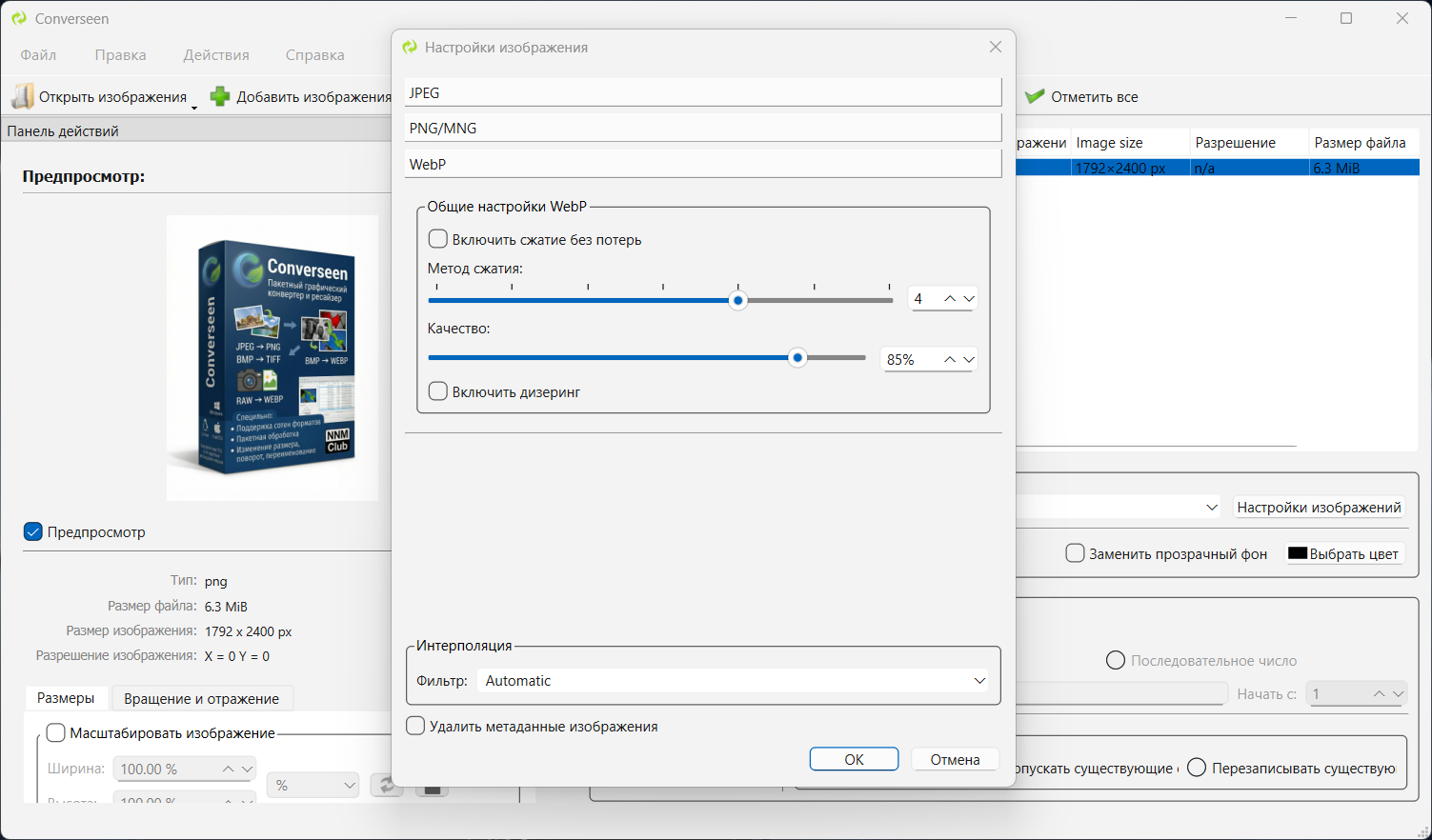This screenshot has width=1432, height=840.
Task: Click the down arrow of the Начать с field
Action: click(x=1398, y=694)
